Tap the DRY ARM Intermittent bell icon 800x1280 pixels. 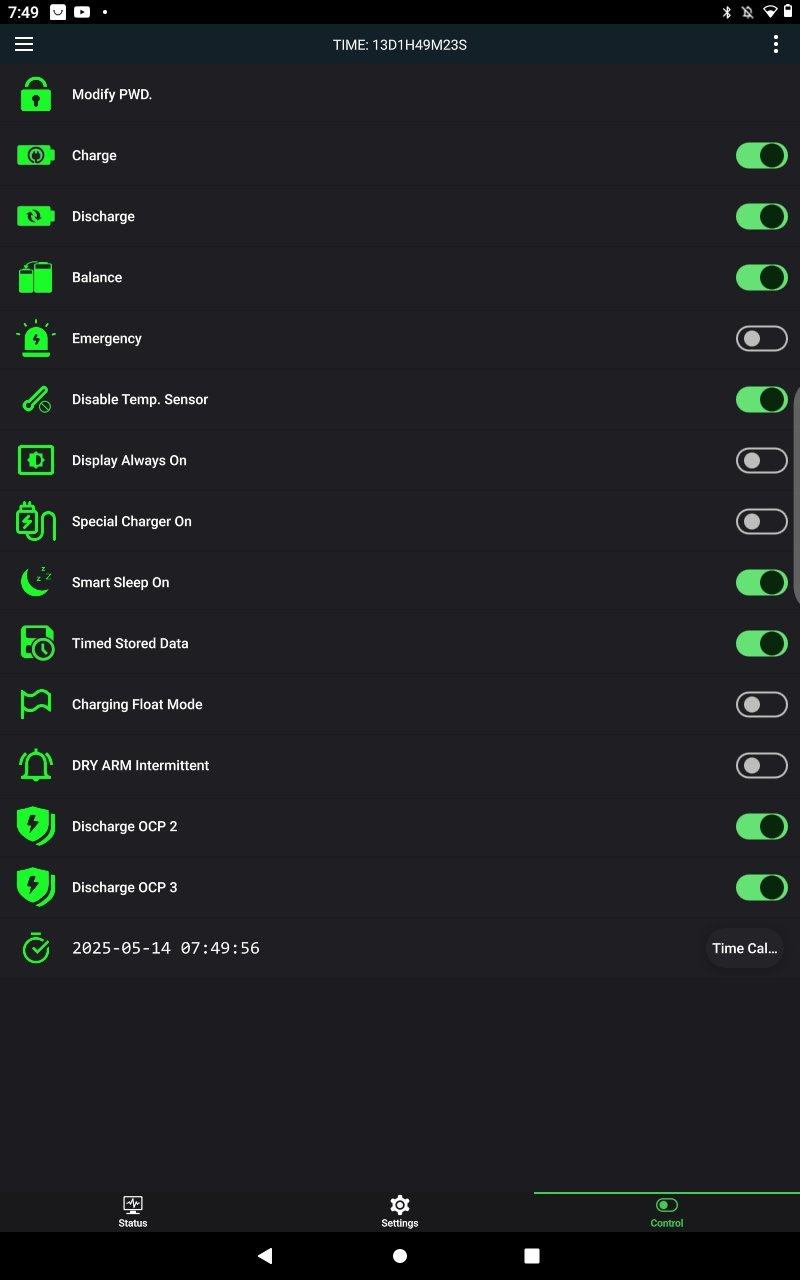pyautogui.click(x=36, y=766)
